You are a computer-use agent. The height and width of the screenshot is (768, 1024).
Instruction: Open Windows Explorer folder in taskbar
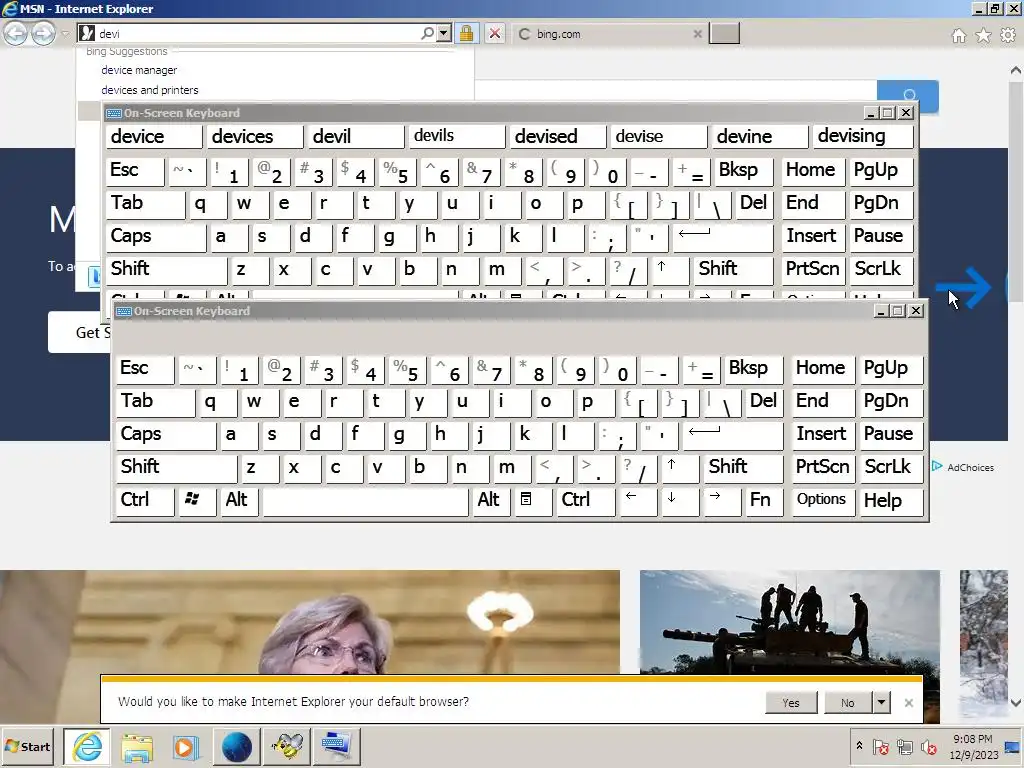pos(136,747)
